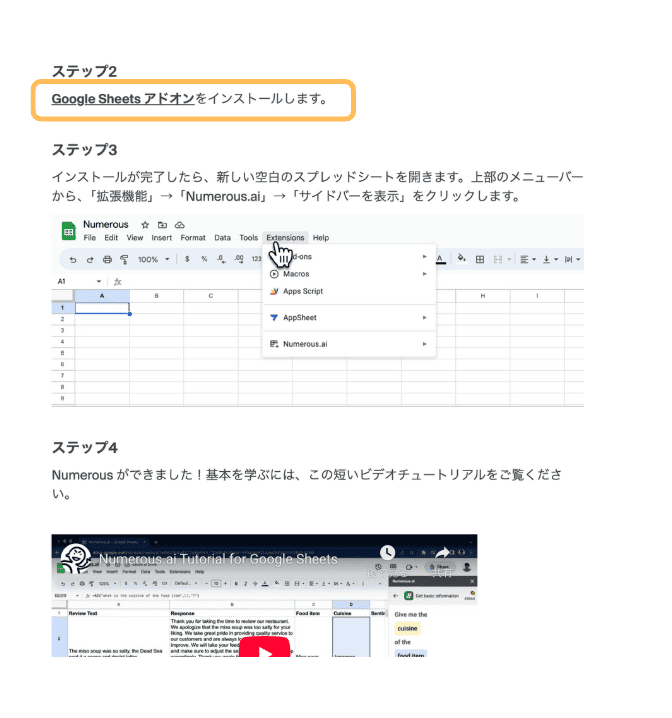Play the Numerous.ai tutorial video
Image resolution: width=672 pixels, height=718 pixels.
click(265, 647)
